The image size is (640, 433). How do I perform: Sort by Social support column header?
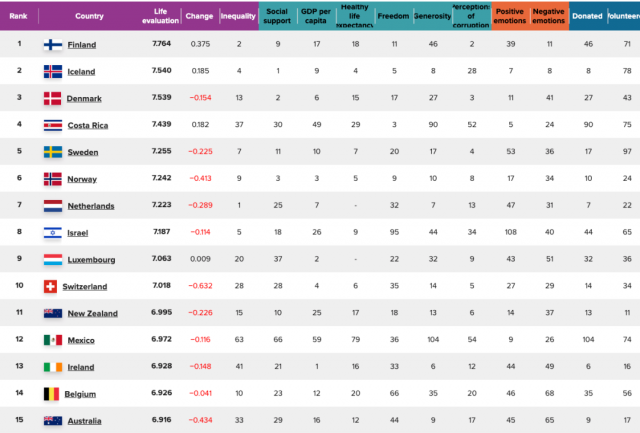pos(277,15)
